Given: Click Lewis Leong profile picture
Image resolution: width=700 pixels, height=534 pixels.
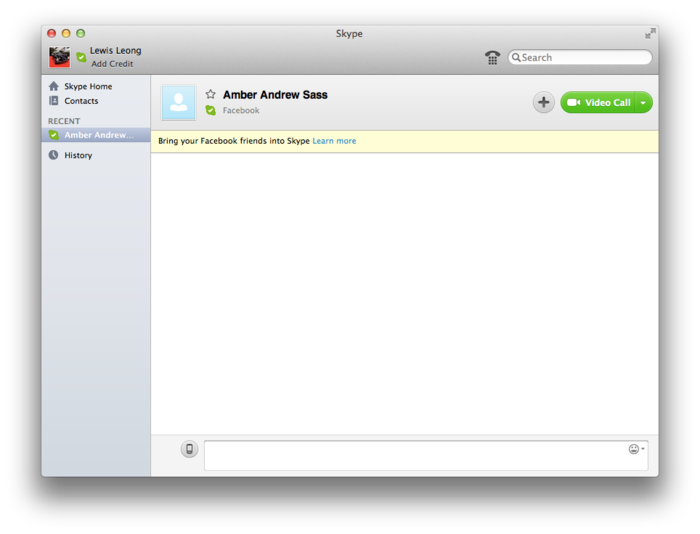Looking at the screenshot, I should [x=59, y=57].
